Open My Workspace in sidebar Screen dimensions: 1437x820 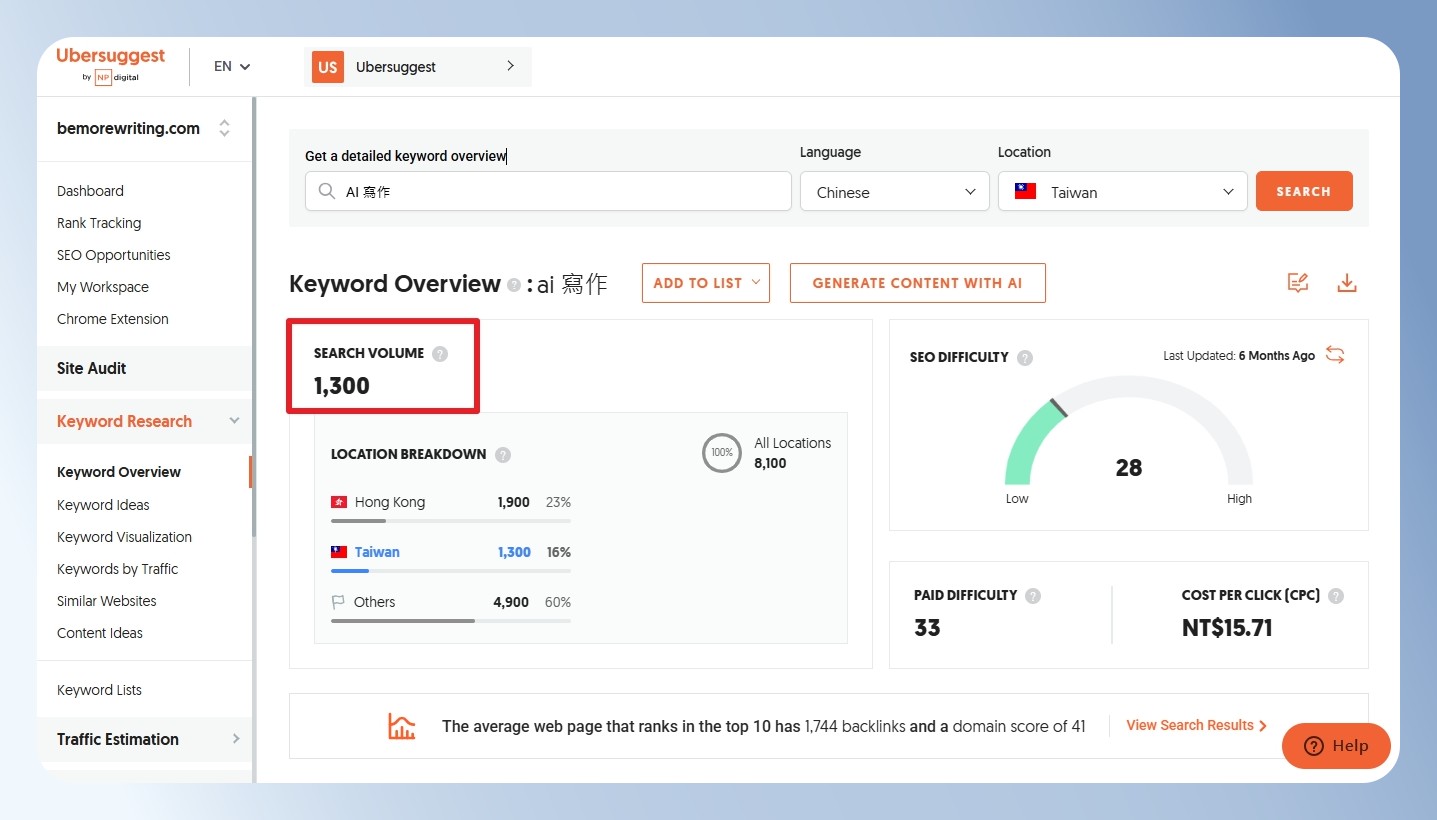coord(103,287)
